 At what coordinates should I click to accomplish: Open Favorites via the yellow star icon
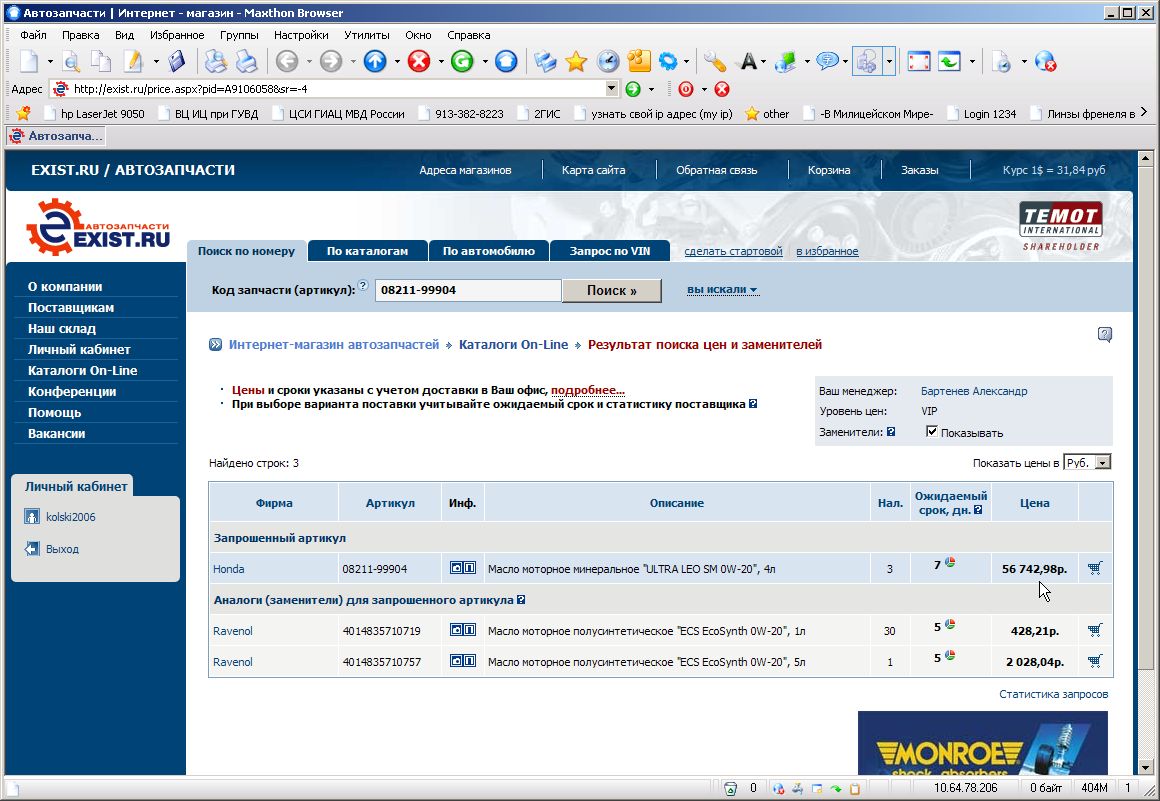[576, 62]
